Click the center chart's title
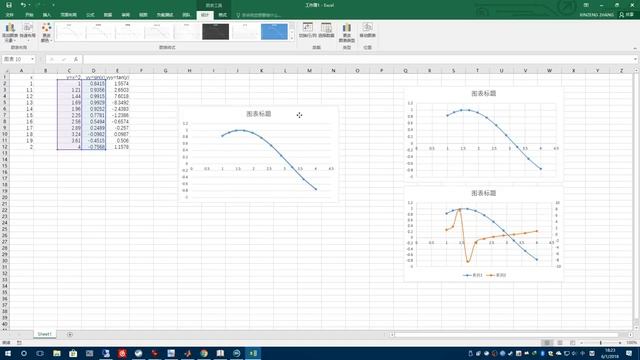 pyautogui.click(x=258, y=114)
